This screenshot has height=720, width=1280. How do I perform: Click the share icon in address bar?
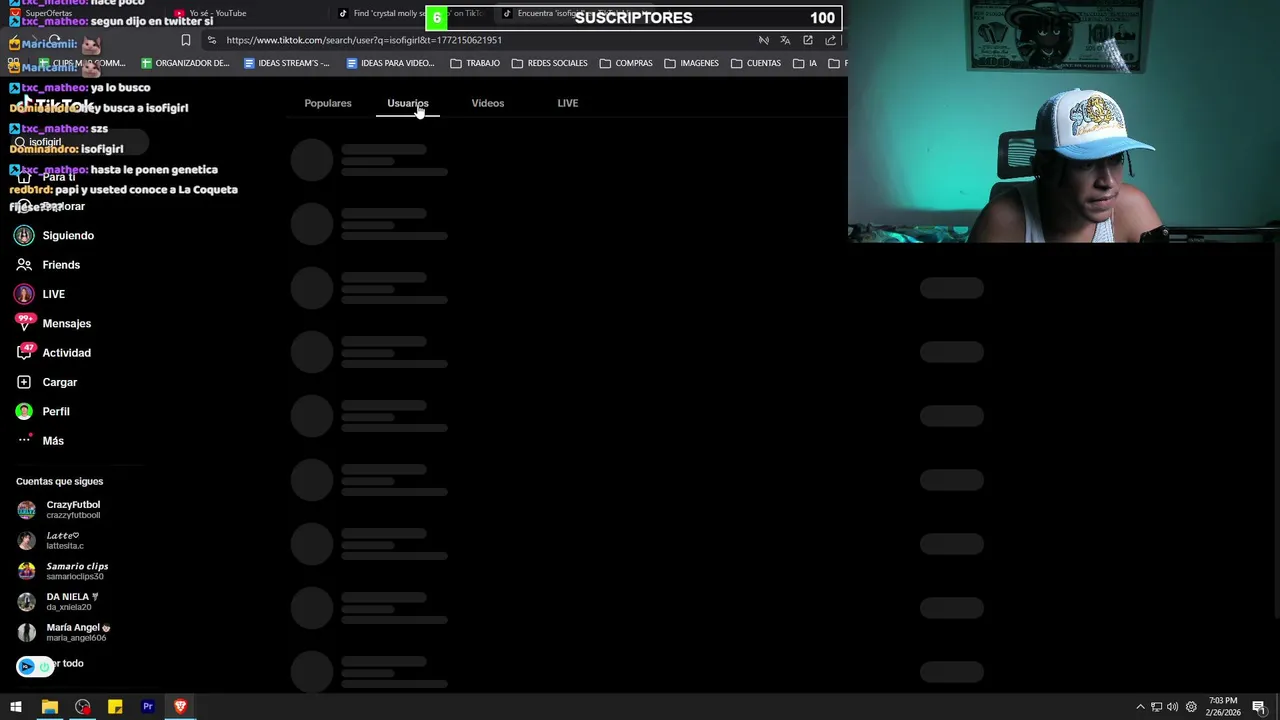tap(830, 40)
